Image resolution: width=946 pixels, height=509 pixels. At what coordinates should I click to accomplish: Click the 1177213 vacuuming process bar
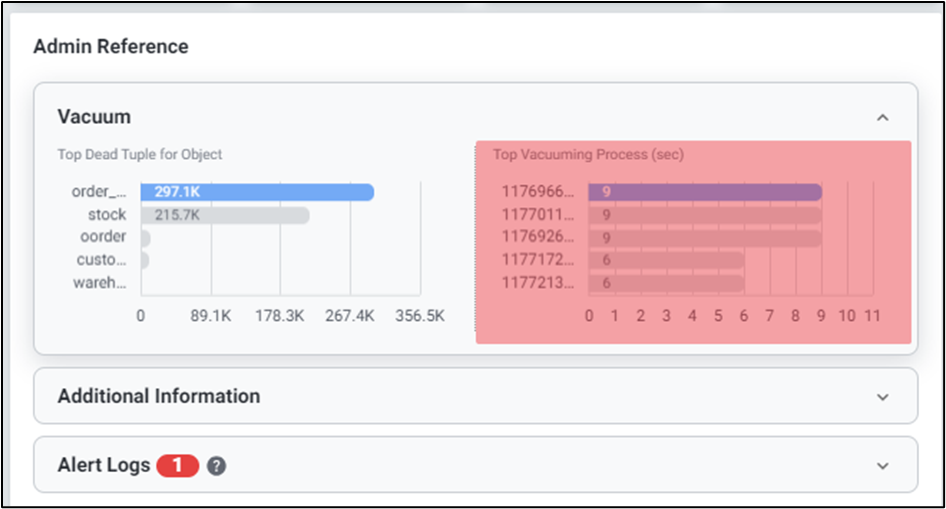pyautogui.click(x=666, y=283)
